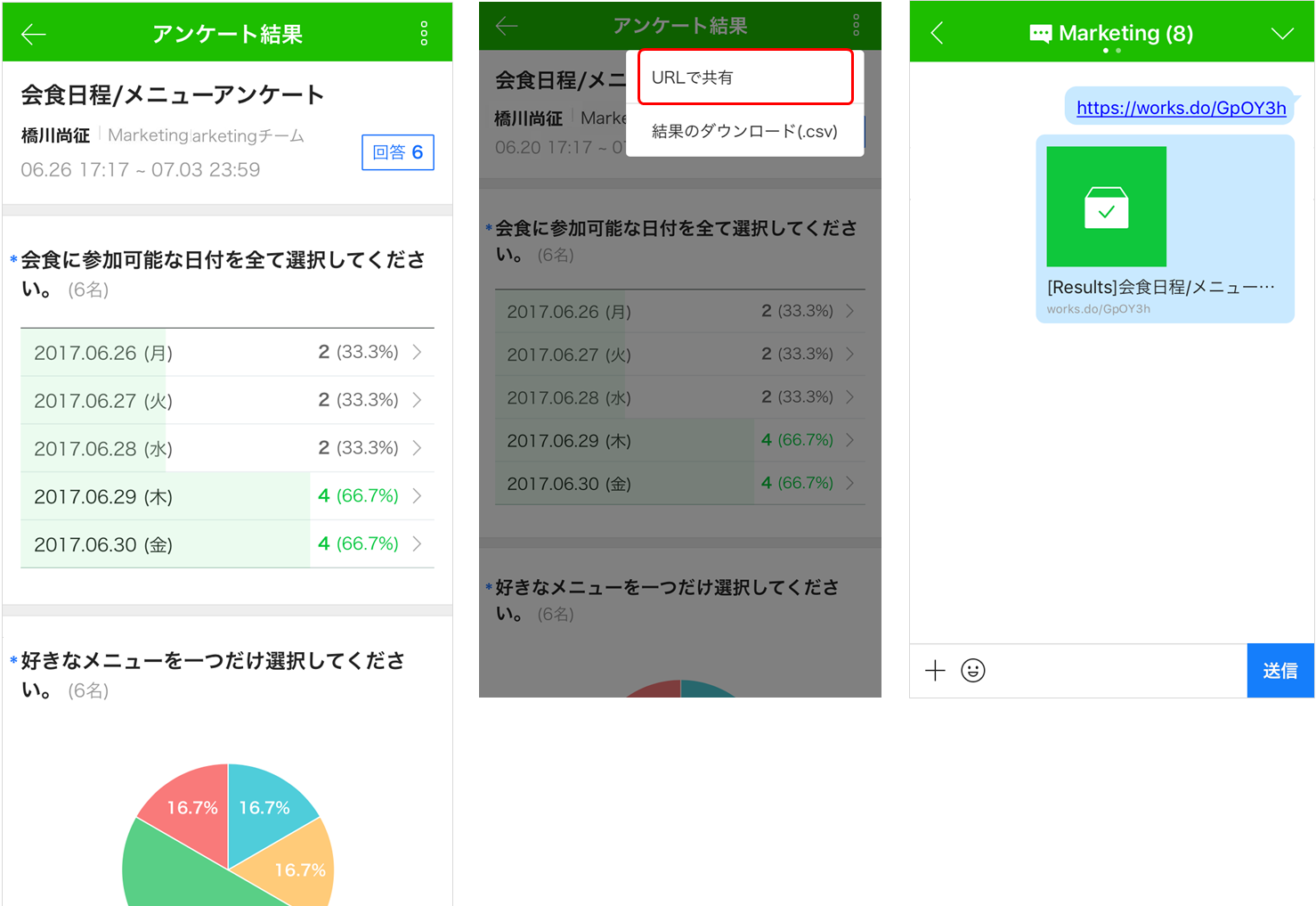Image resolution: width=1316 pixels, height=906 pixels.
Task: Open three-dot menu on left survey results header
Action: 424,34
